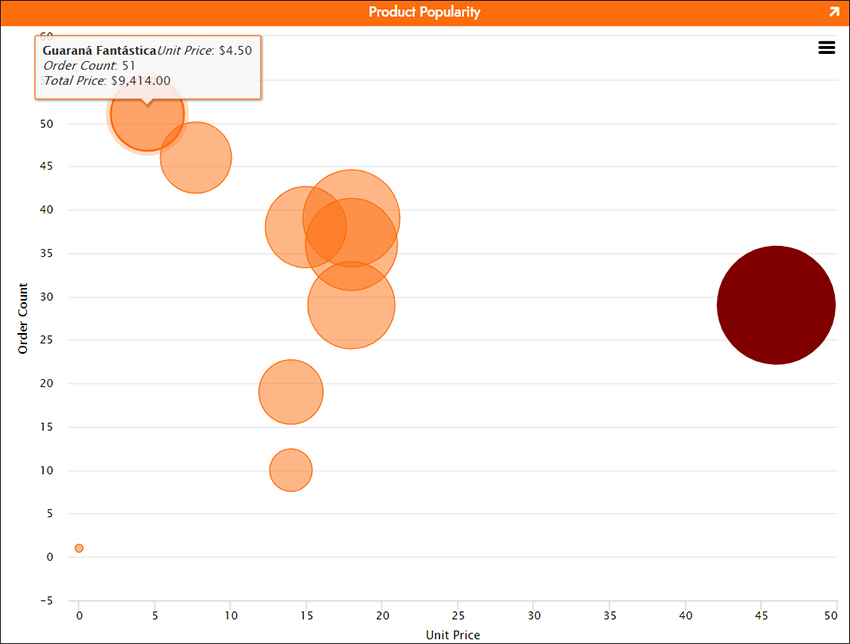Click the diagonal expand arrow in title bar

pos(835,12)
